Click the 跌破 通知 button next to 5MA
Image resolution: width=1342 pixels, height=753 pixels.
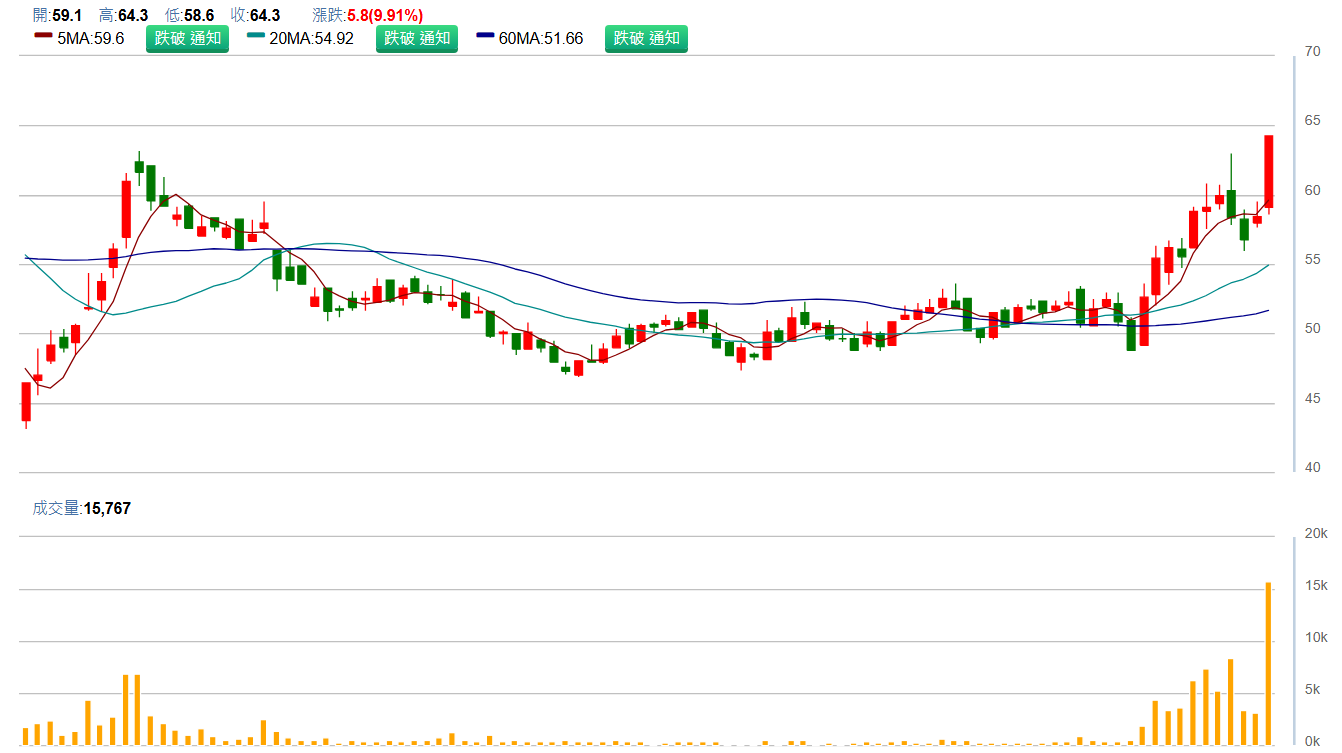[x=187, y=39]
